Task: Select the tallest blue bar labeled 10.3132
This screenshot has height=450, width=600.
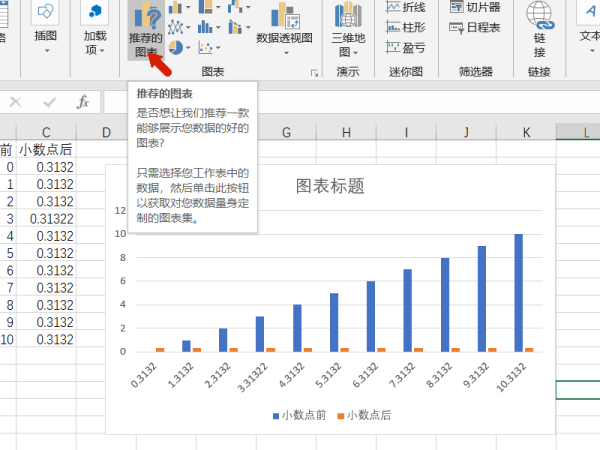Action: pyautogui.click(x=518, y=293)
